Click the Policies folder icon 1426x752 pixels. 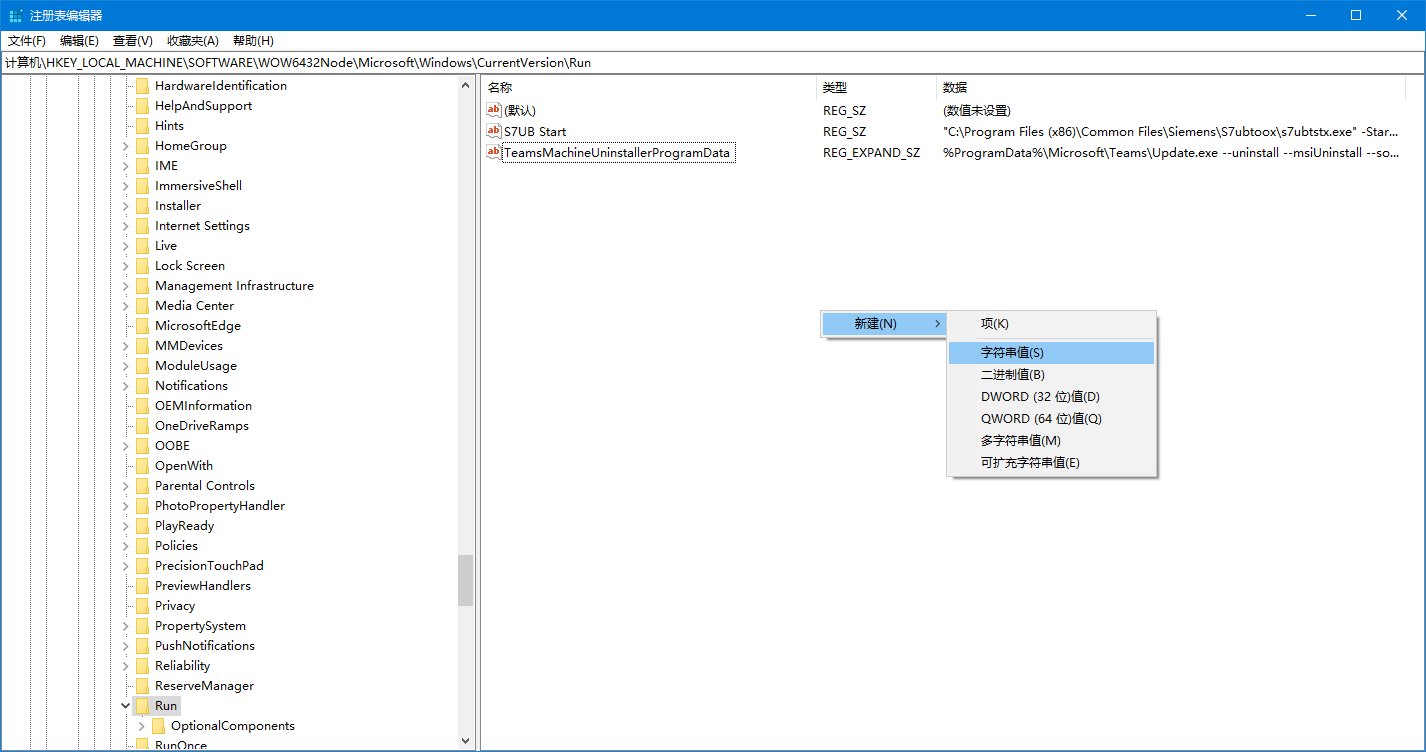[142, 546]
